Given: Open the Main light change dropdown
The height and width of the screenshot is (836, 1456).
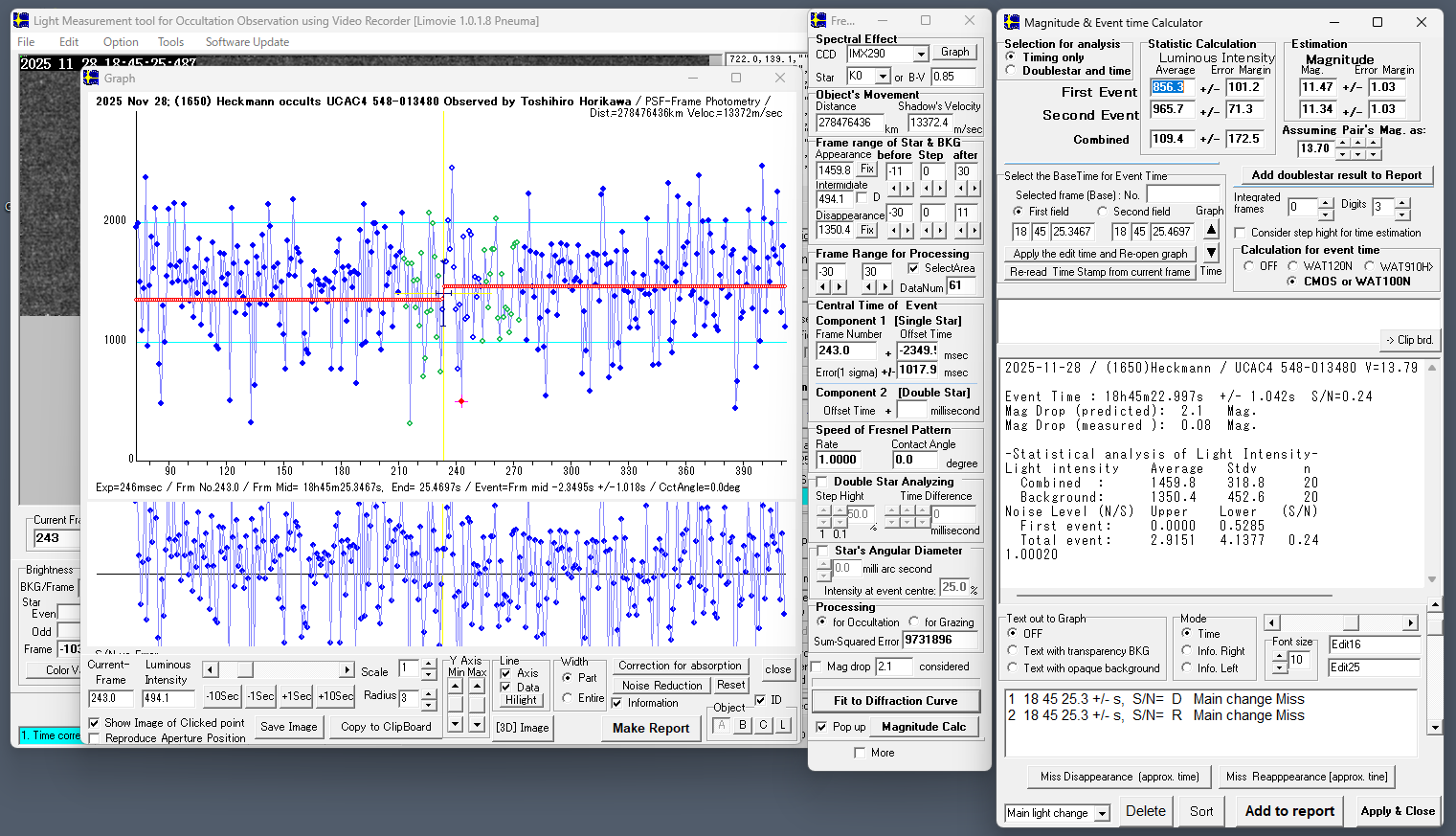Looking at the screenshot, I should pos(1102,813).
